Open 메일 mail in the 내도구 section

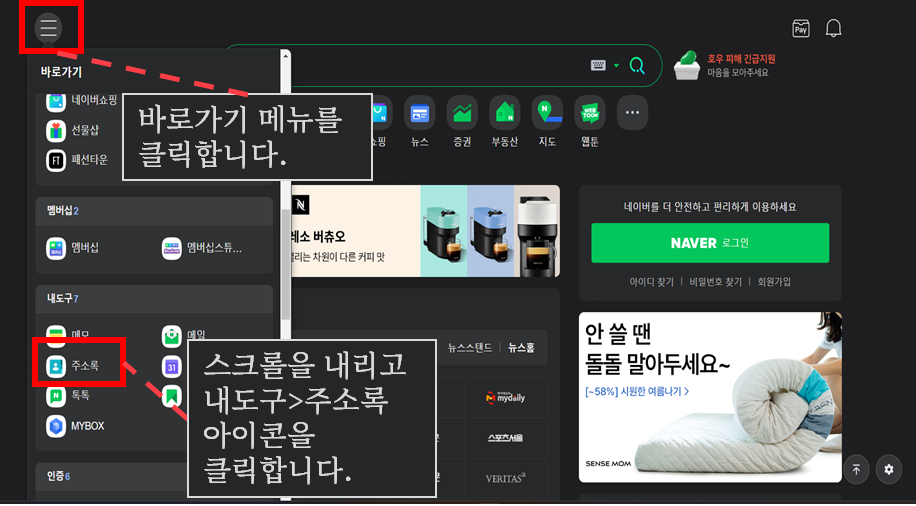(x=184, y=335)
